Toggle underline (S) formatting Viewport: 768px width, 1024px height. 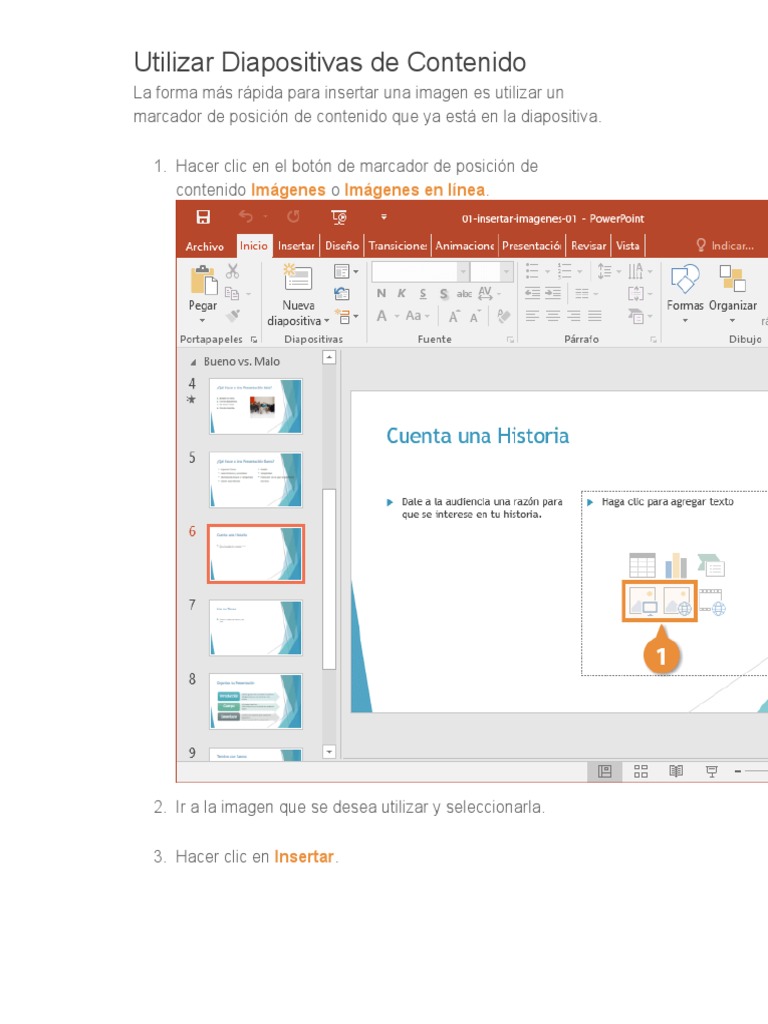coord(422,293)
